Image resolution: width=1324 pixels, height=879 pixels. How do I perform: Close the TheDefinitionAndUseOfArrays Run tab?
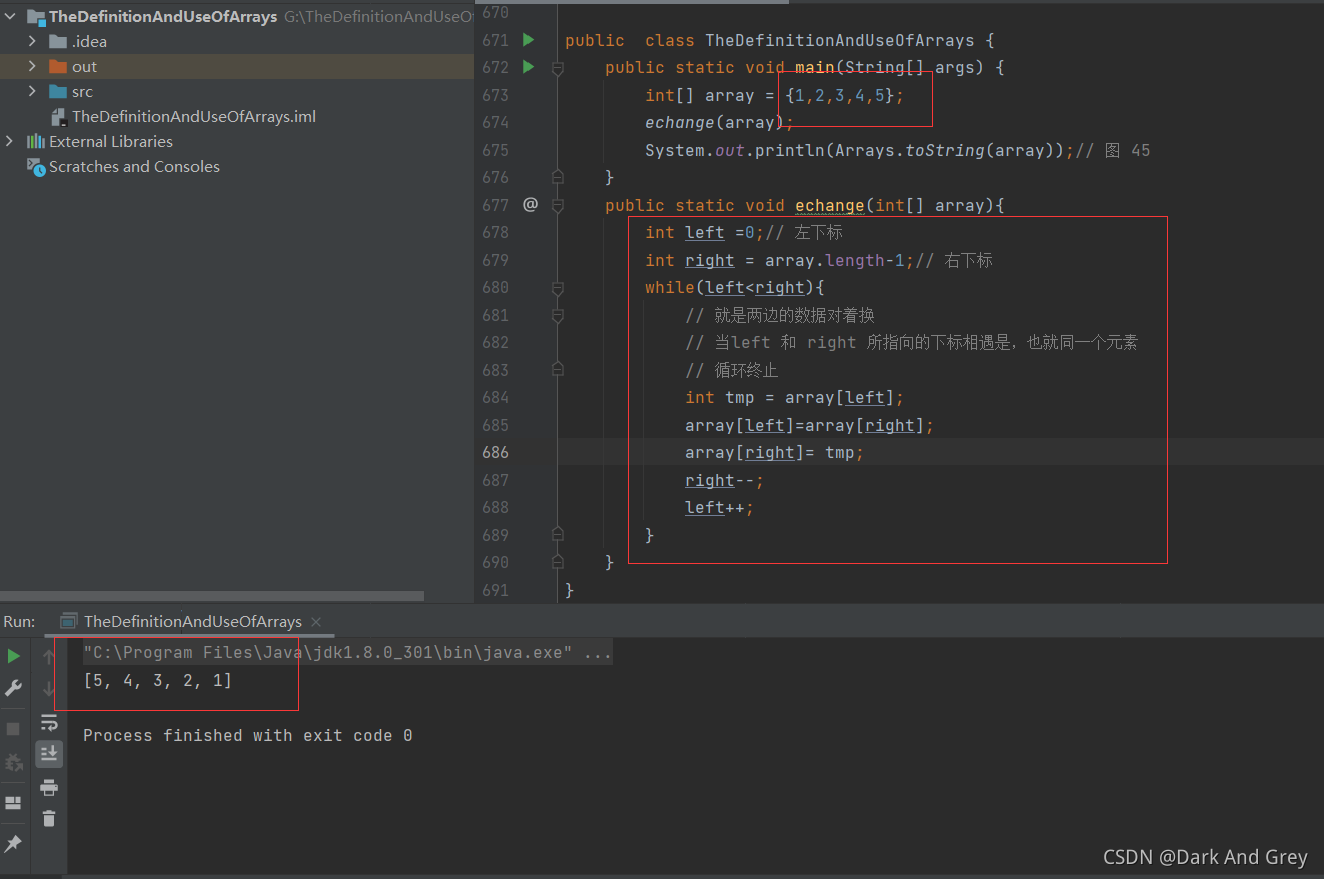point(317,621)
